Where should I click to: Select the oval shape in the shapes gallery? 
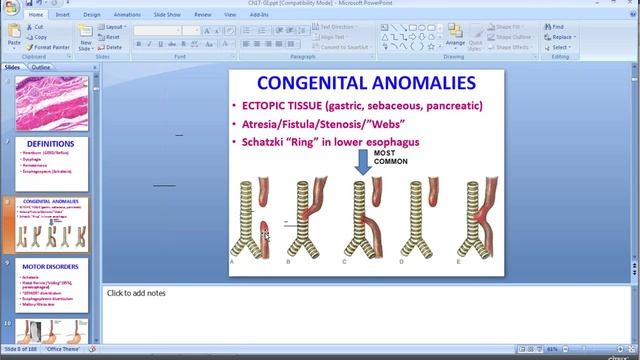tap(422, 28)
